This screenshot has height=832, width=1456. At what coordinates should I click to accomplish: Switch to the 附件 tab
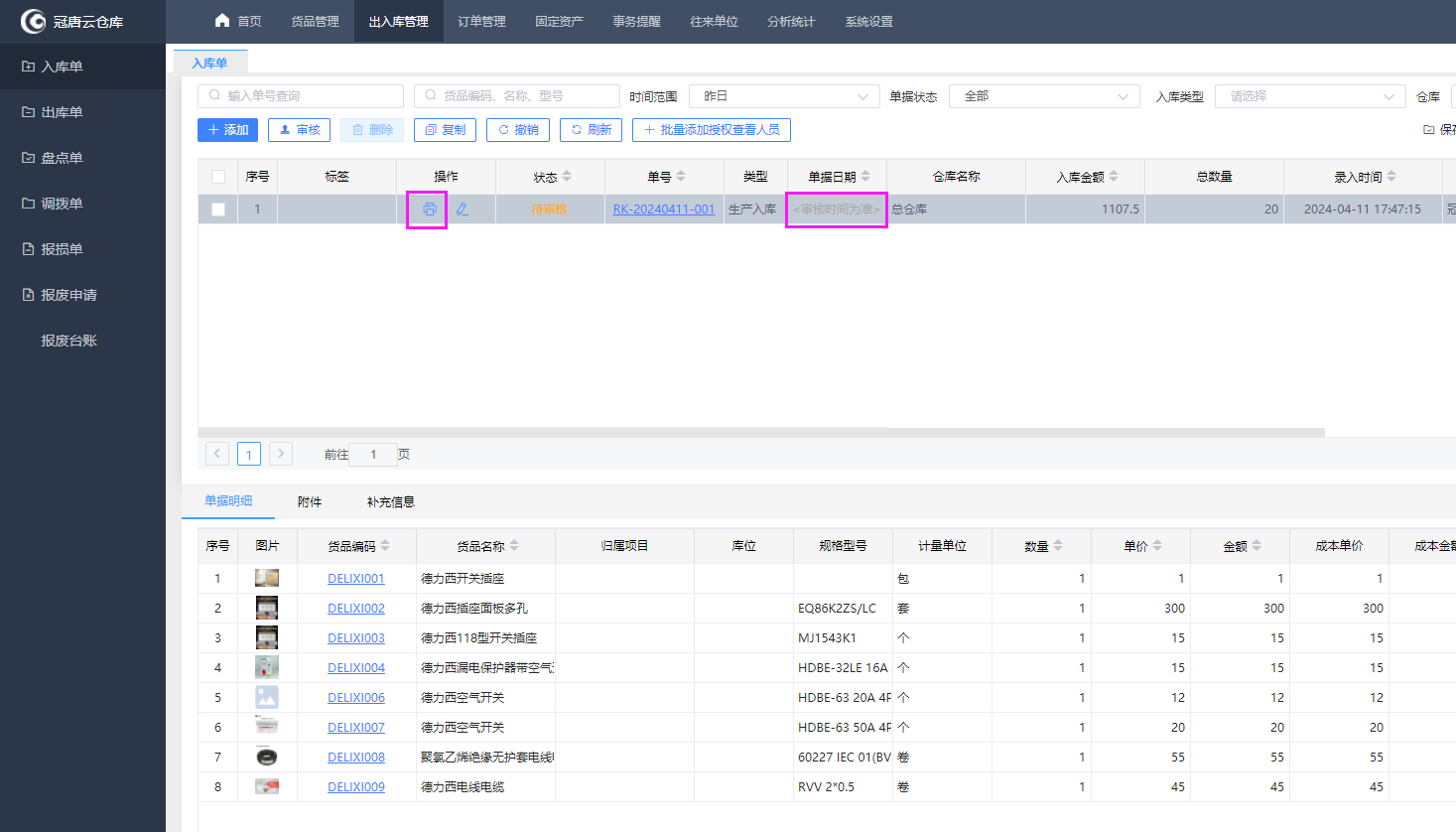pyautogui.click(x=310, y=502)
